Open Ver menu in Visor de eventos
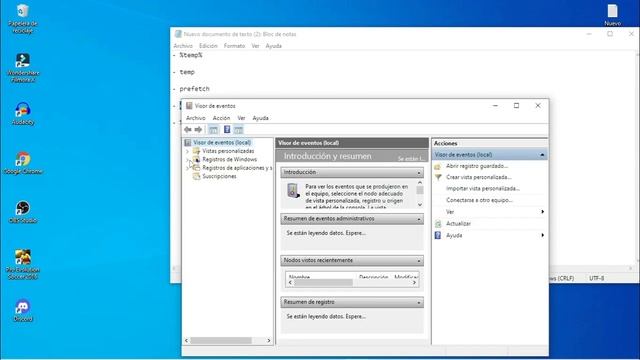Screen dimensions: 640x360 [x=241, y=118]
